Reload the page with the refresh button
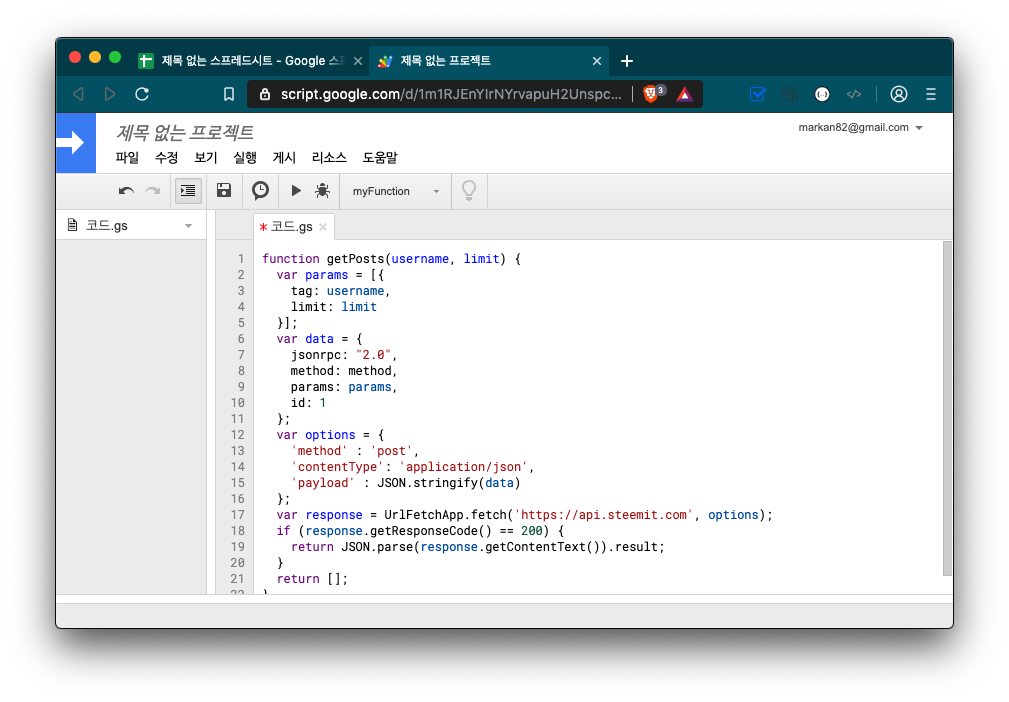1009x702 pixels. coord(142,94)
